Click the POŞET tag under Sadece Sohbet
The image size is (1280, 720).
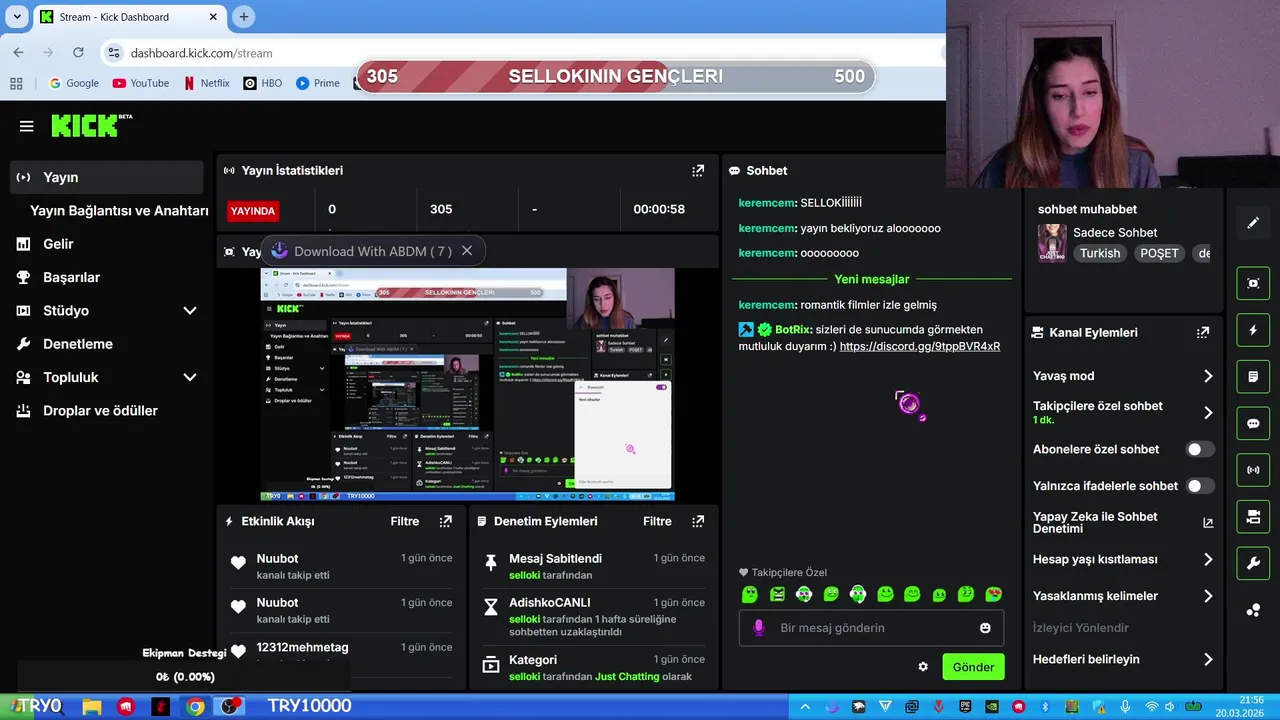(1159, 253)
